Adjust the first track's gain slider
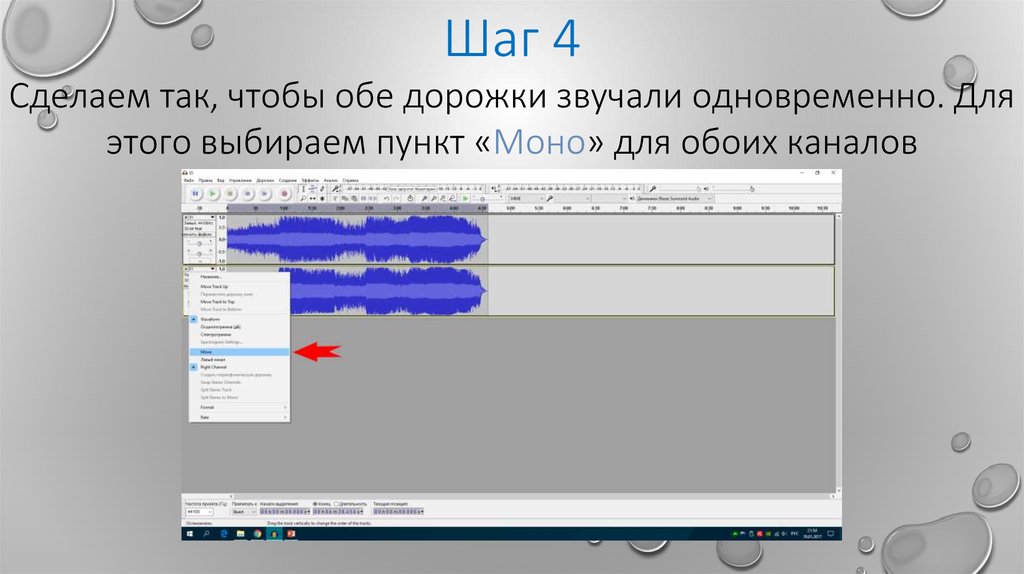 [x=199, y=244]
